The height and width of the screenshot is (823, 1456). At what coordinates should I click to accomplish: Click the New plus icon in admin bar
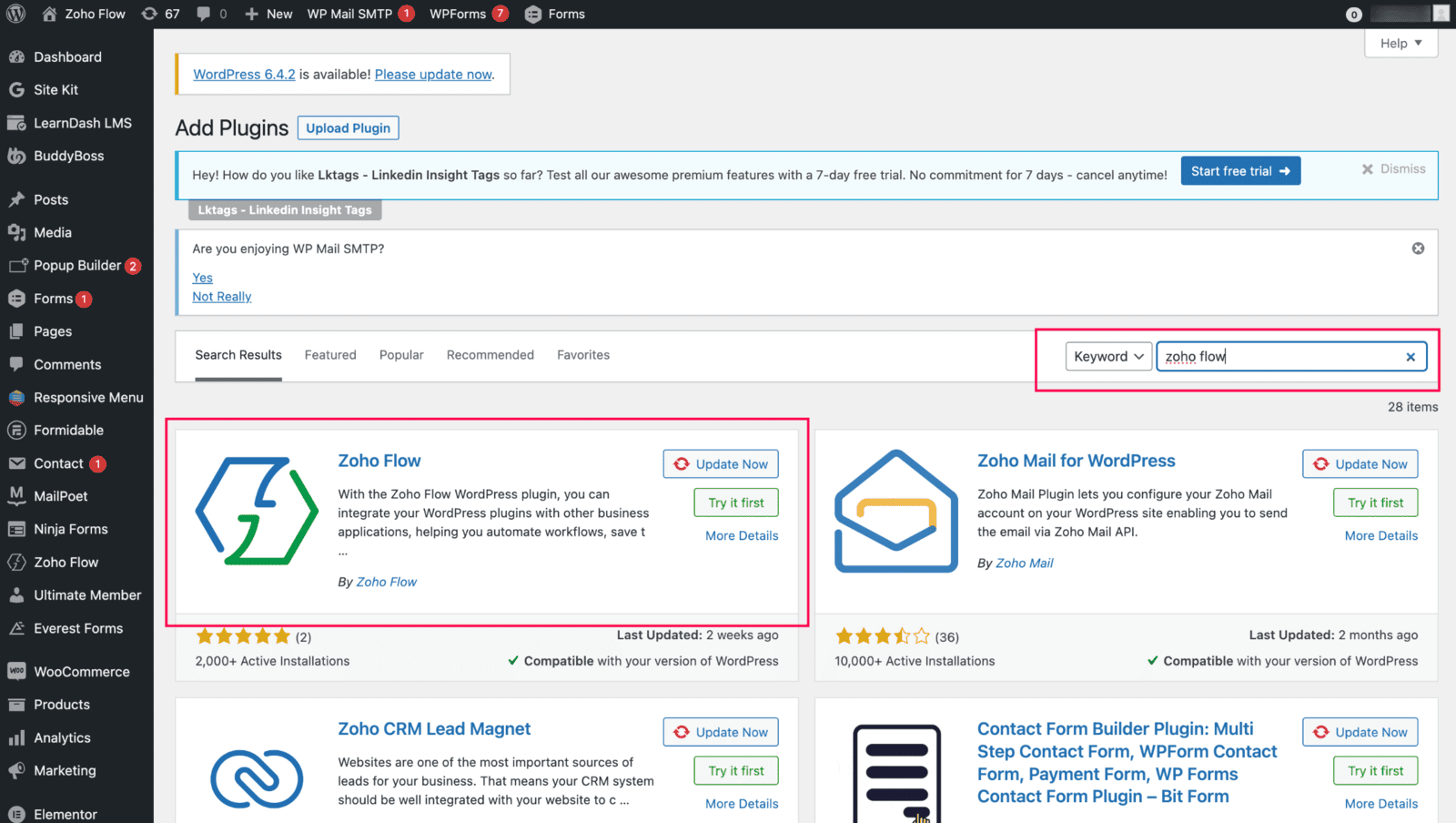coord(252,14)
